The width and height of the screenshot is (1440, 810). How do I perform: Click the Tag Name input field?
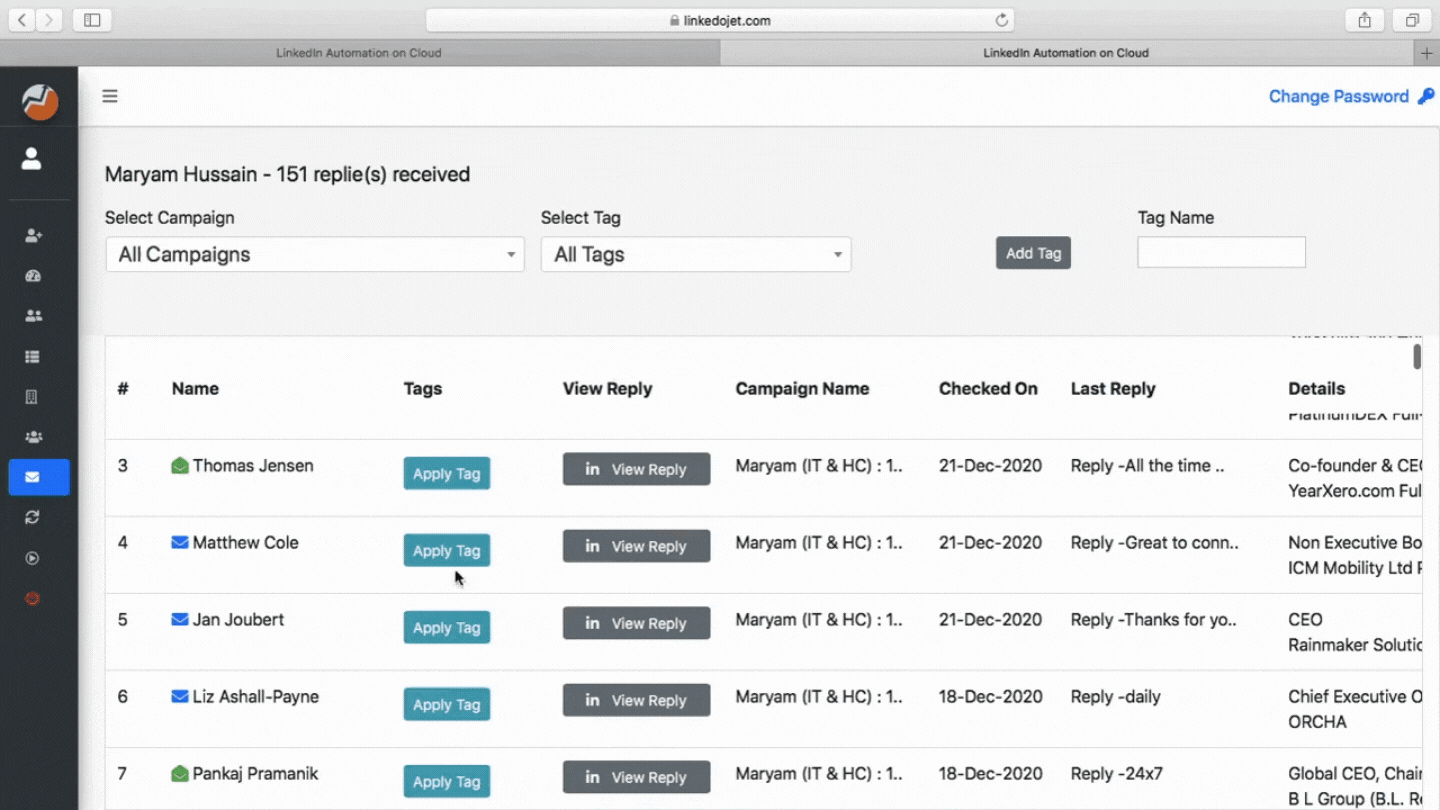pos(1221,252)
